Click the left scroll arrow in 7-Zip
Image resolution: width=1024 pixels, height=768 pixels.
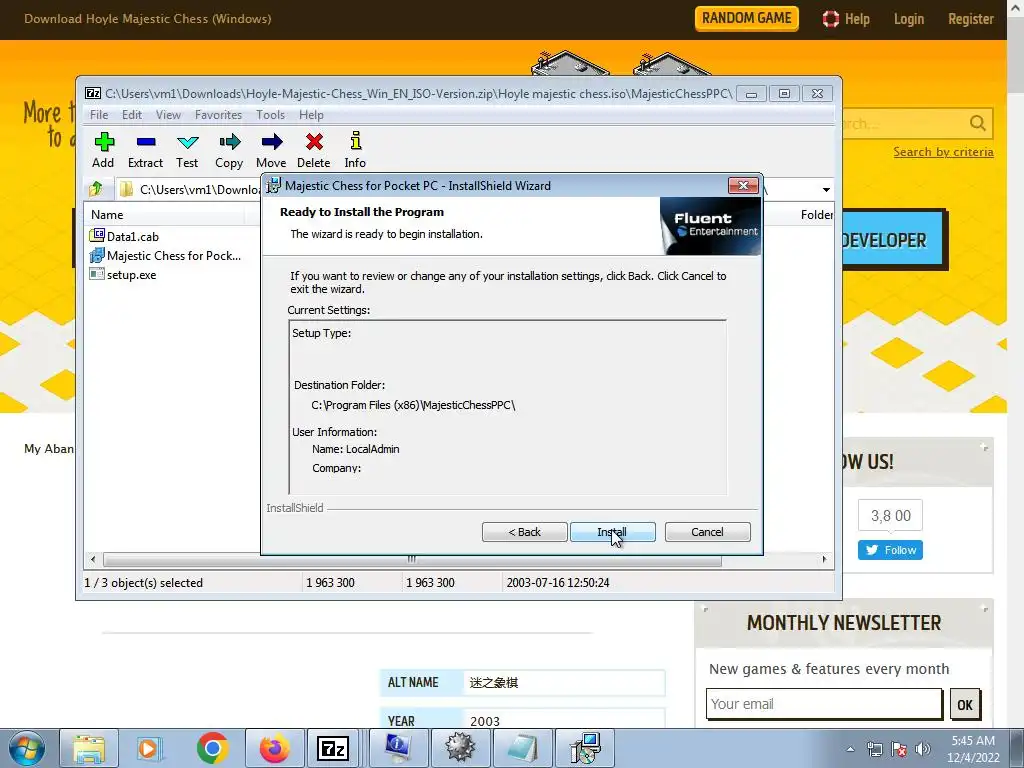93,560
